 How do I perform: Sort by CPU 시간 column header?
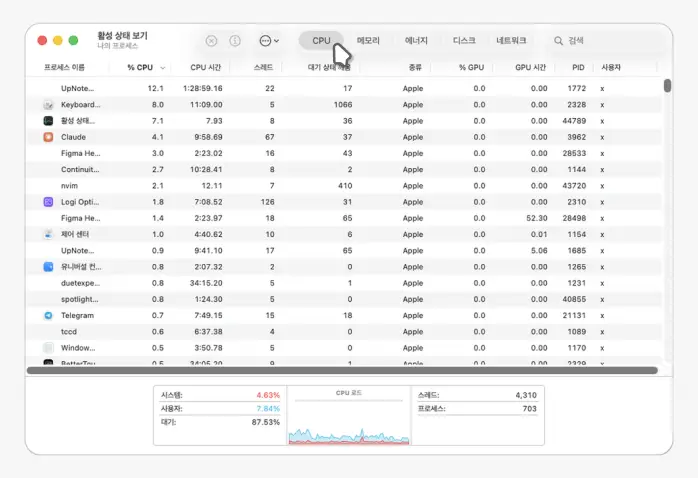(205, 67)
